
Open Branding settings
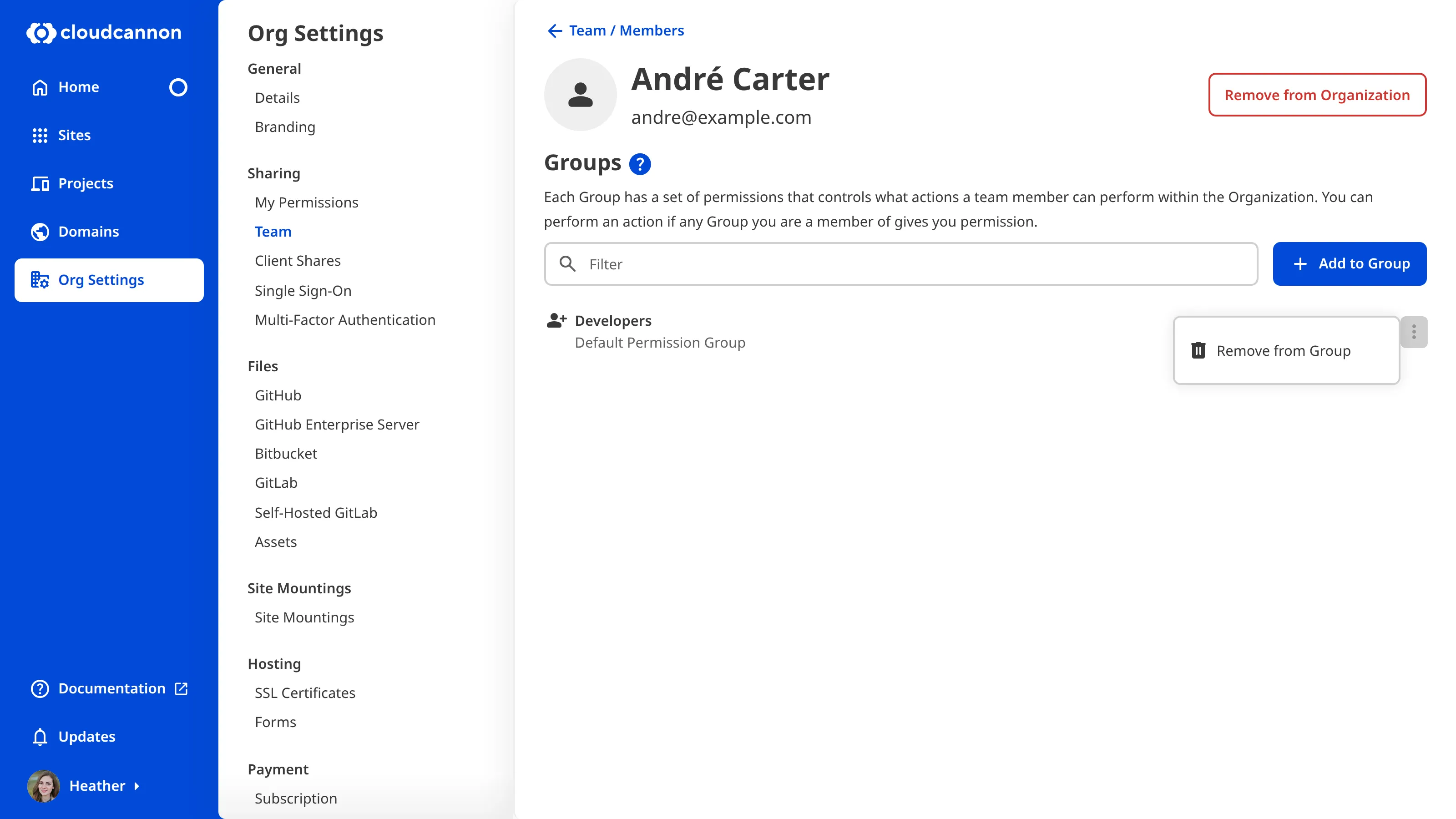[285, 127]
